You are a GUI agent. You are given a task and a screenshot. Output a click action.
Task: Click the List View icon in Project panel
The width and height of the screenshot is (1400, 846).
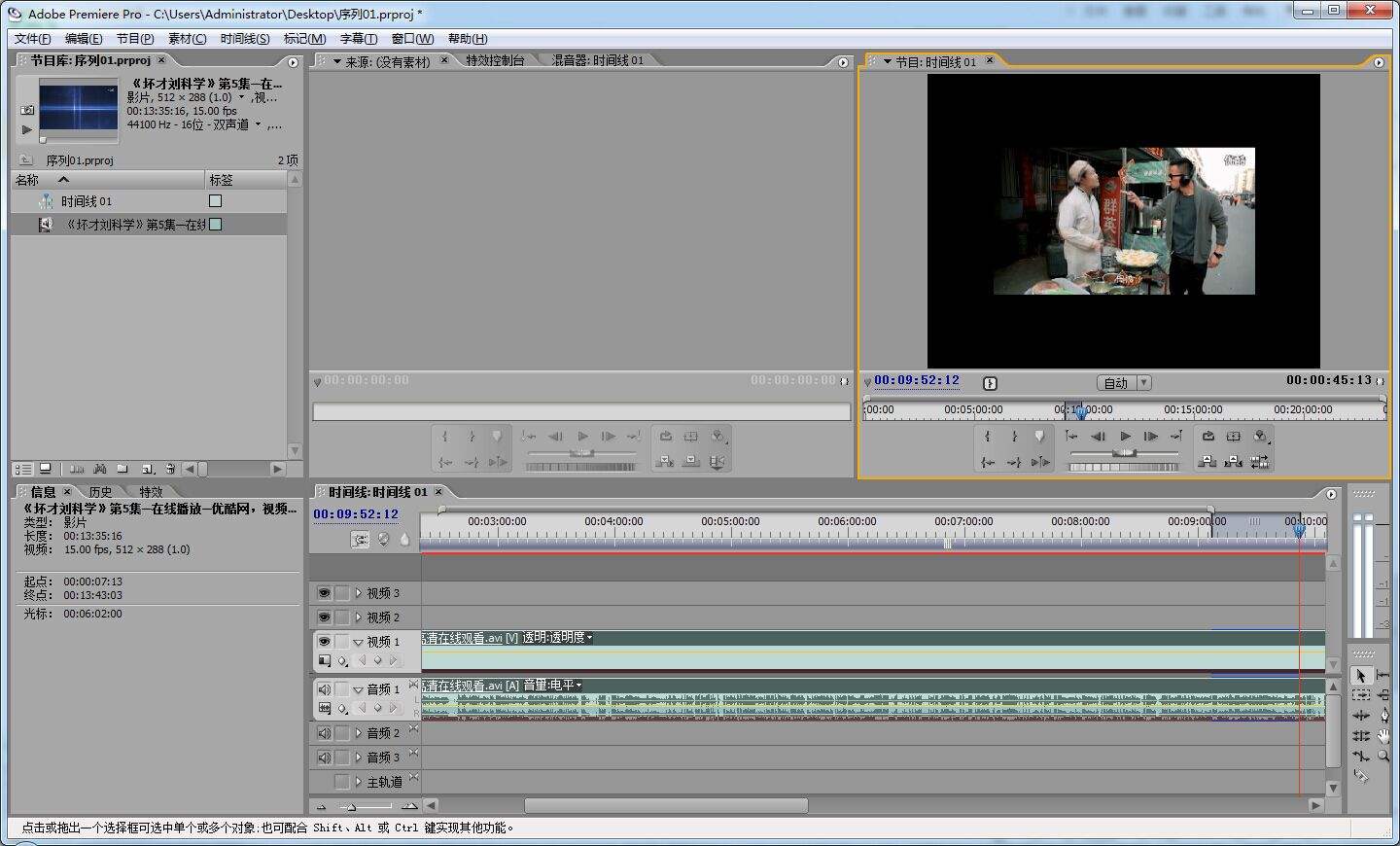pos(23,469)
